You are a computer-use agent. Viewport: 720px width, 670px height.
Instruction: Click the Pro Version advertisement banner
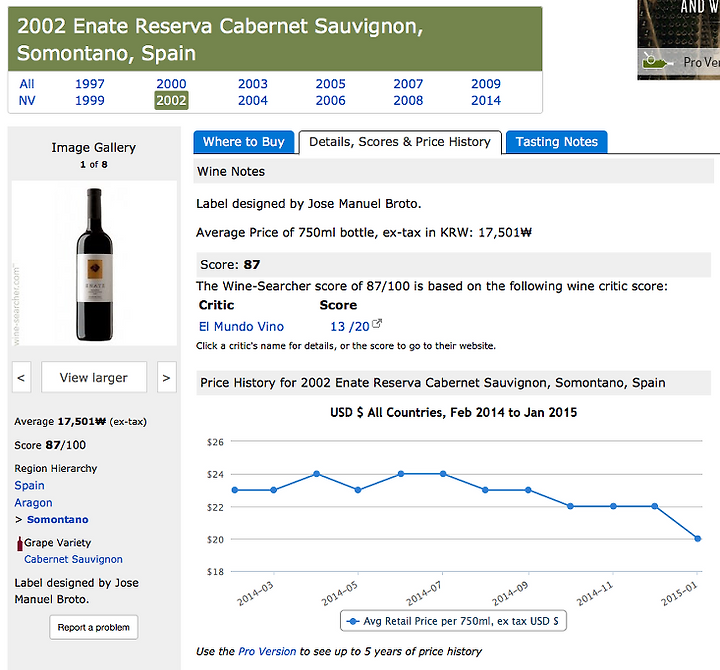tap(678, 39)
